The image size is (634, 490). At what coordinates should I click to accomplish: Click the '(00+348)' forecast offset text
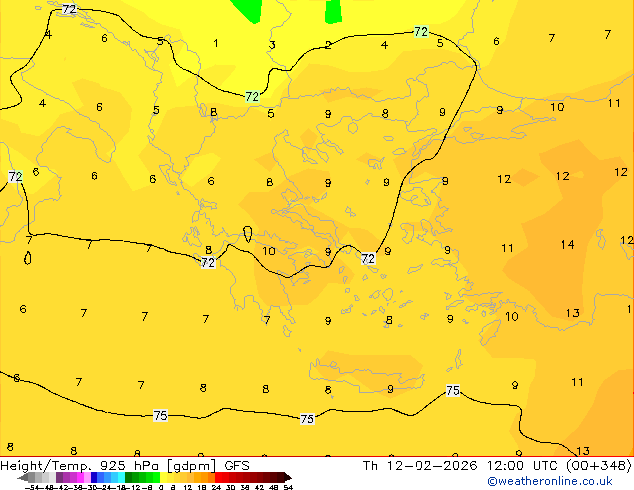(598, 466)
